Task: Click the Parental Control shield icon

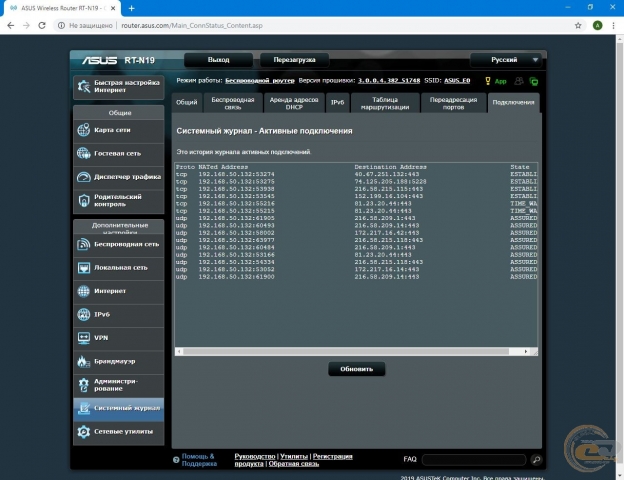Action: pyautogui.click(x=84, y=200)
